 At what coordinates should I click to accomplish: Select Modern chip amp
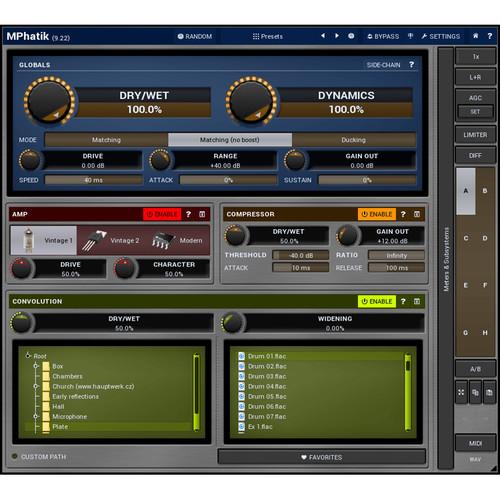[177, 240]
